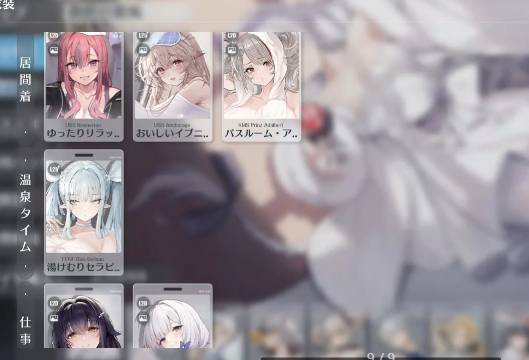
Task: Select the 仕事 category in the sidebar
Action: tap(25, 331)
